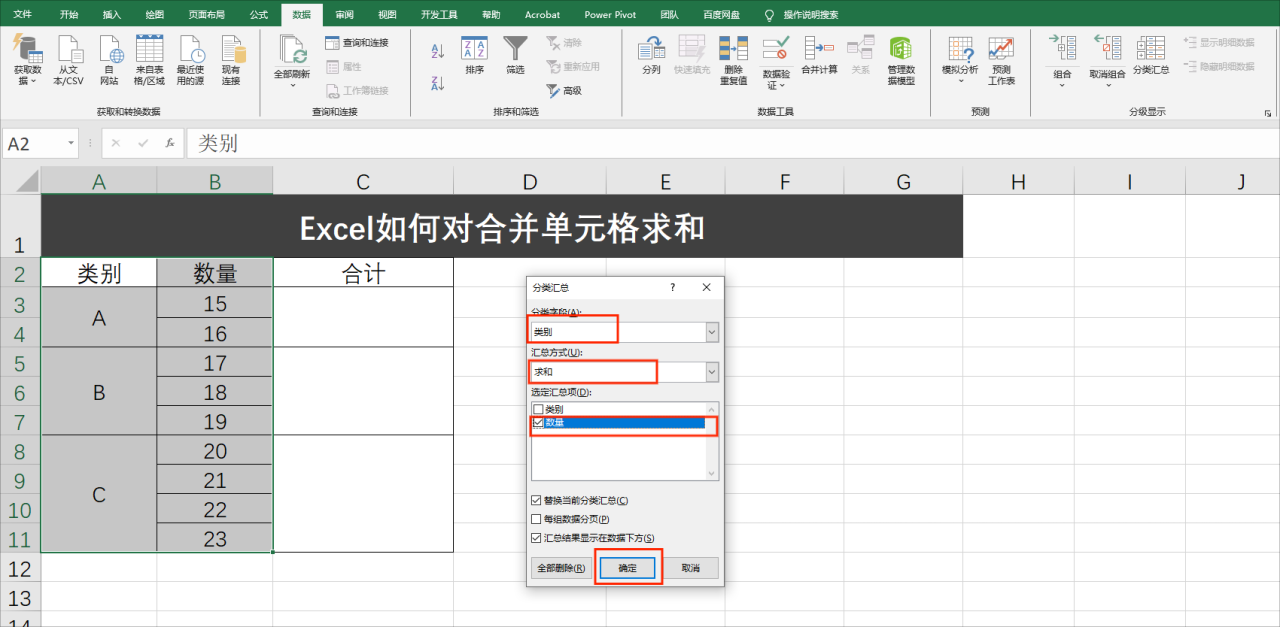
Task: Click the Name Box showing A2
Action: [32, 144]
